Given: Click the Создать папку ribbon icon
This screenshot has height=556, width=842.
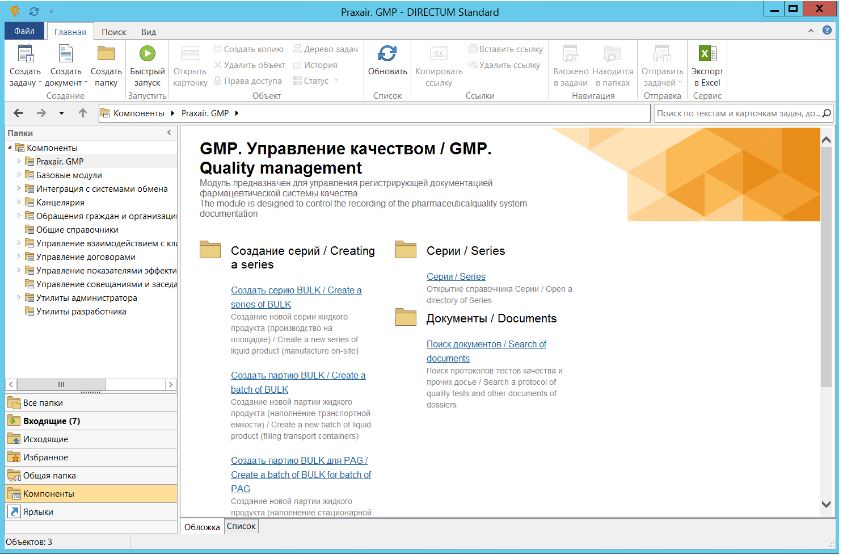Looking at the screenshot, I should (106, 53).
